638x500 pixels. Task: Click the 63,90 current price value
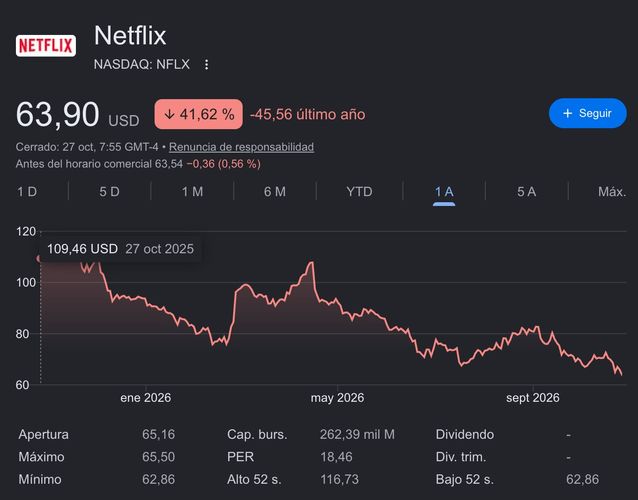(57, 114)
